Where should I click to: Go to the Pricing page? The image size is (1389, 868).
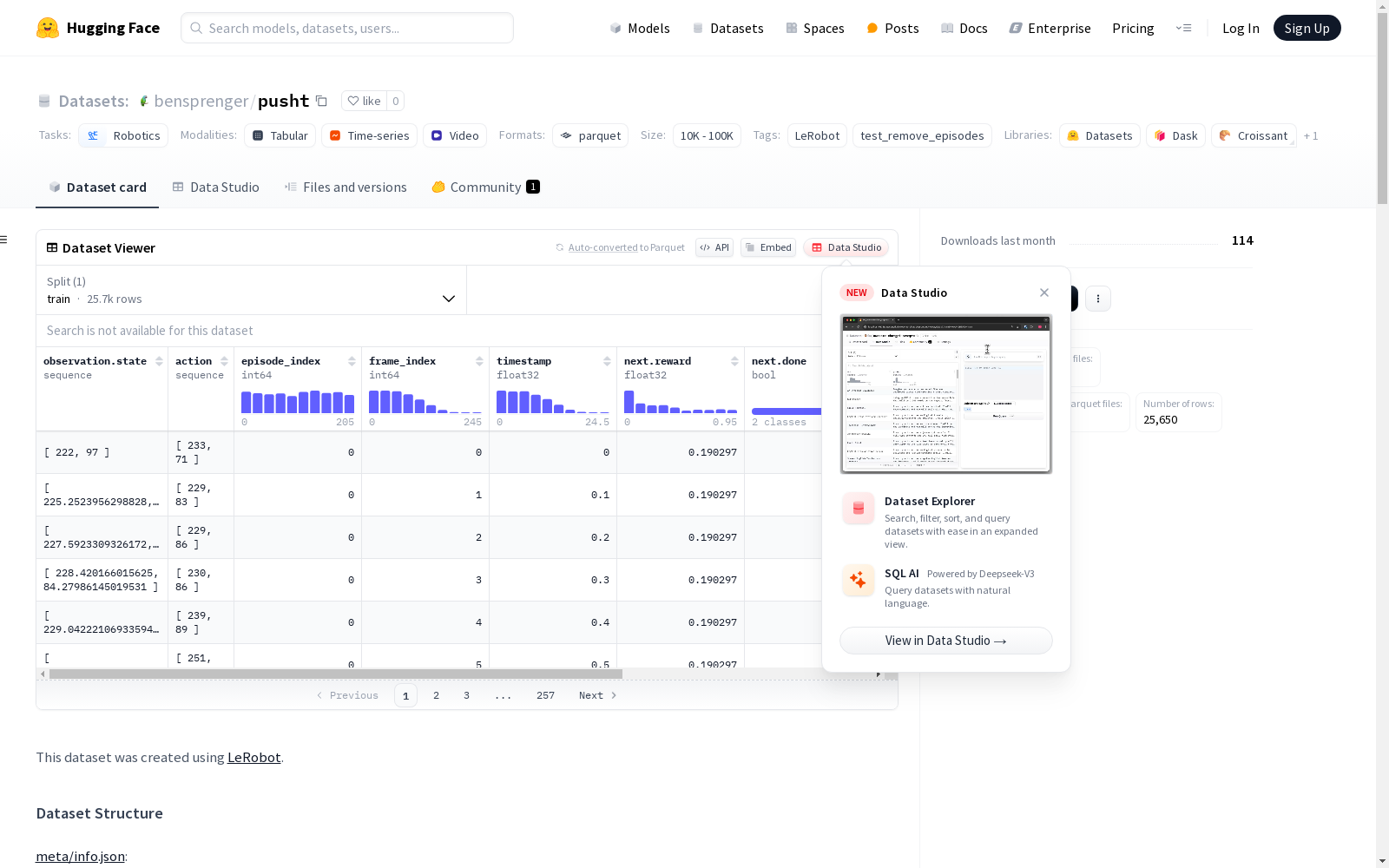point(1133,29)
